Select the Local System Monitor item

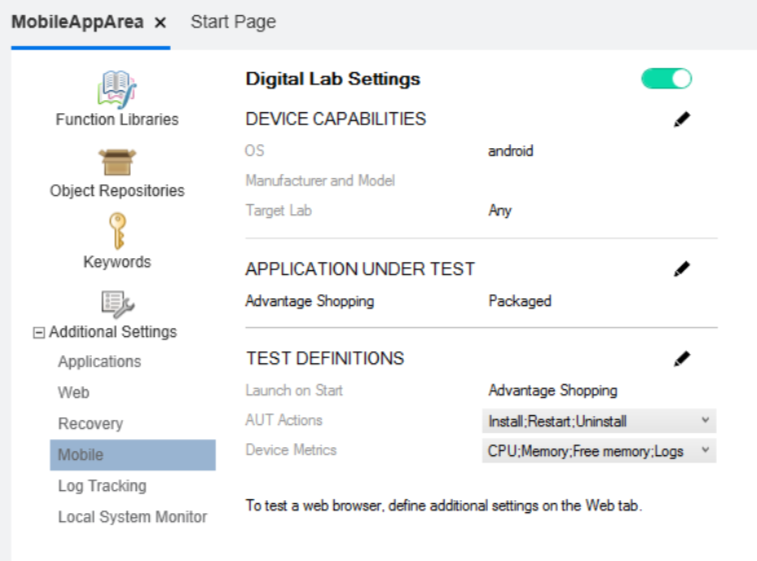click(x=132, y=517)
